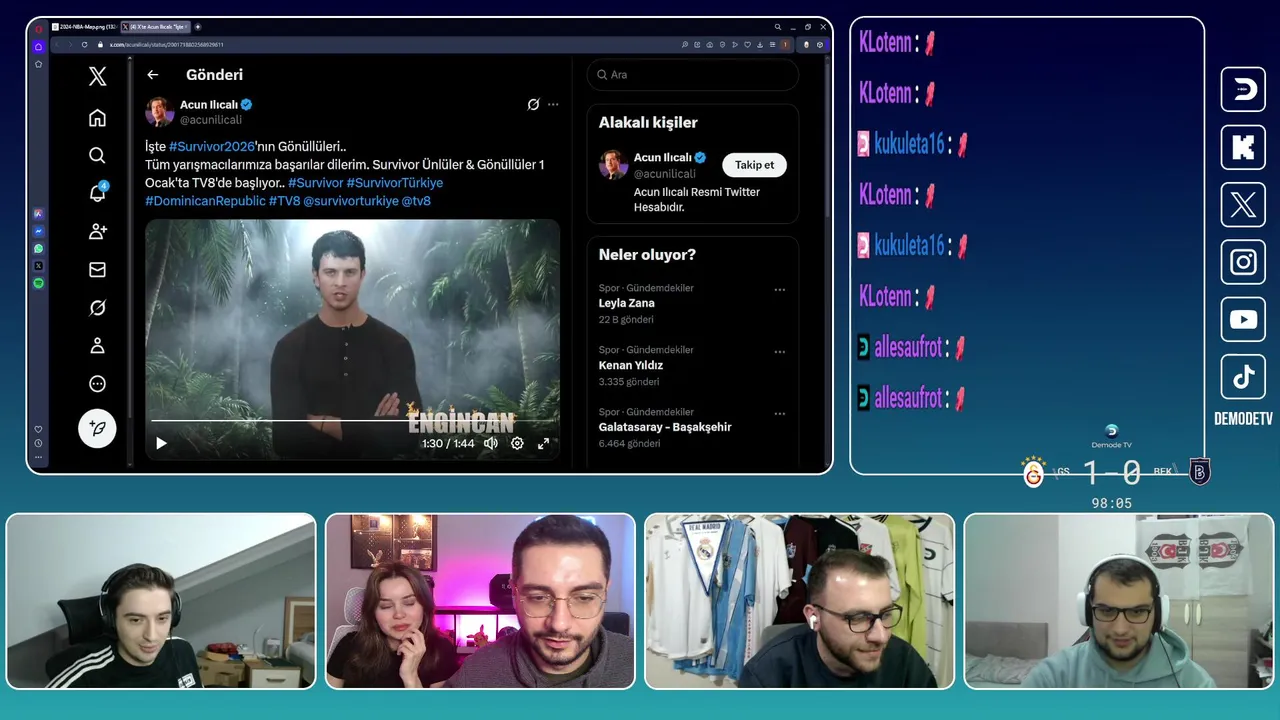Follow Acun Ilıcalı with Takip et
Viewport: 1280px width, 720px height.
coord(755,165)
